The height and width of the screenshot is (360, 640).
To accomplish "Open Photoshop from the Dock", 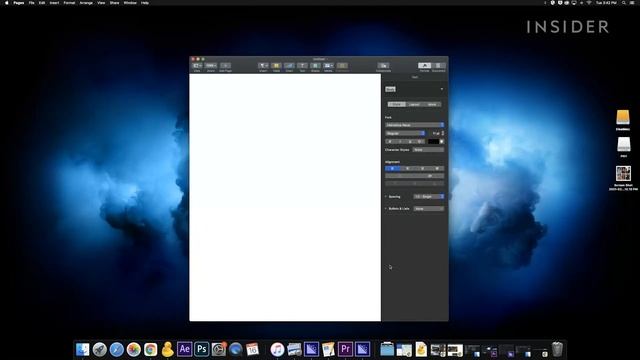I will click(x=202, y=349).
